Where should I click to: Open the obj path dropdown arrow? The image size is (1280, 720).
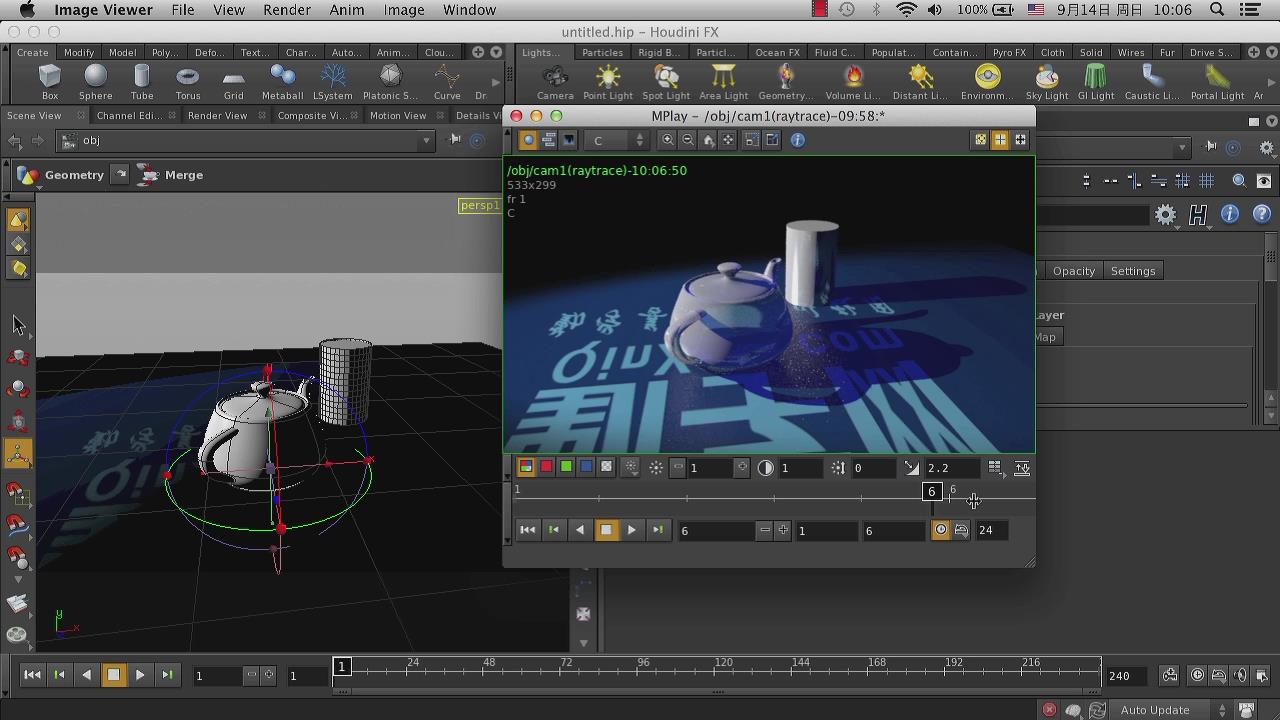pos(427,140)
